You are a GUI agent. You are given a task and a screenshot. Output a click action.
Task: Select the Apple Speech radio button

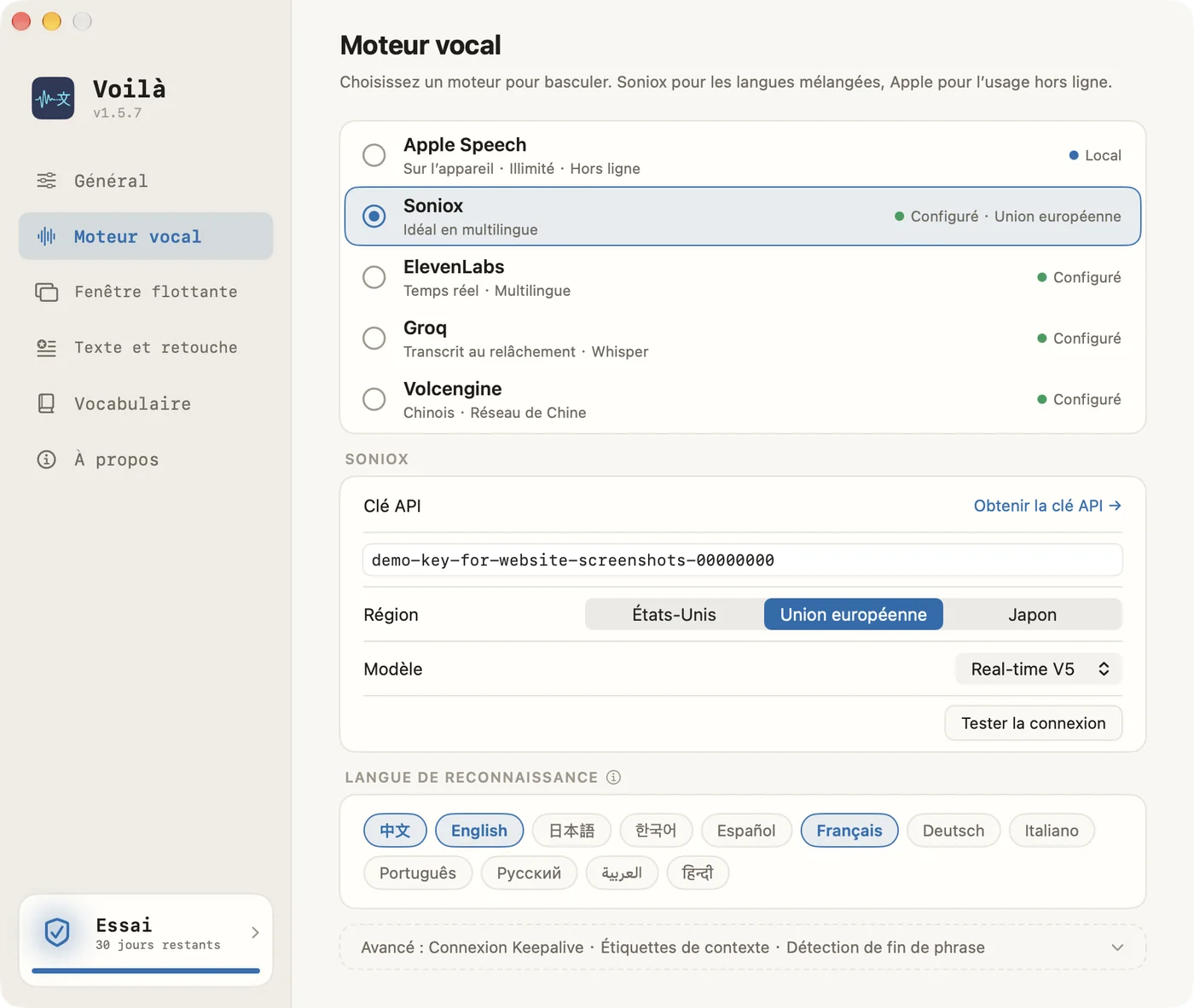(x=374, y=155)
